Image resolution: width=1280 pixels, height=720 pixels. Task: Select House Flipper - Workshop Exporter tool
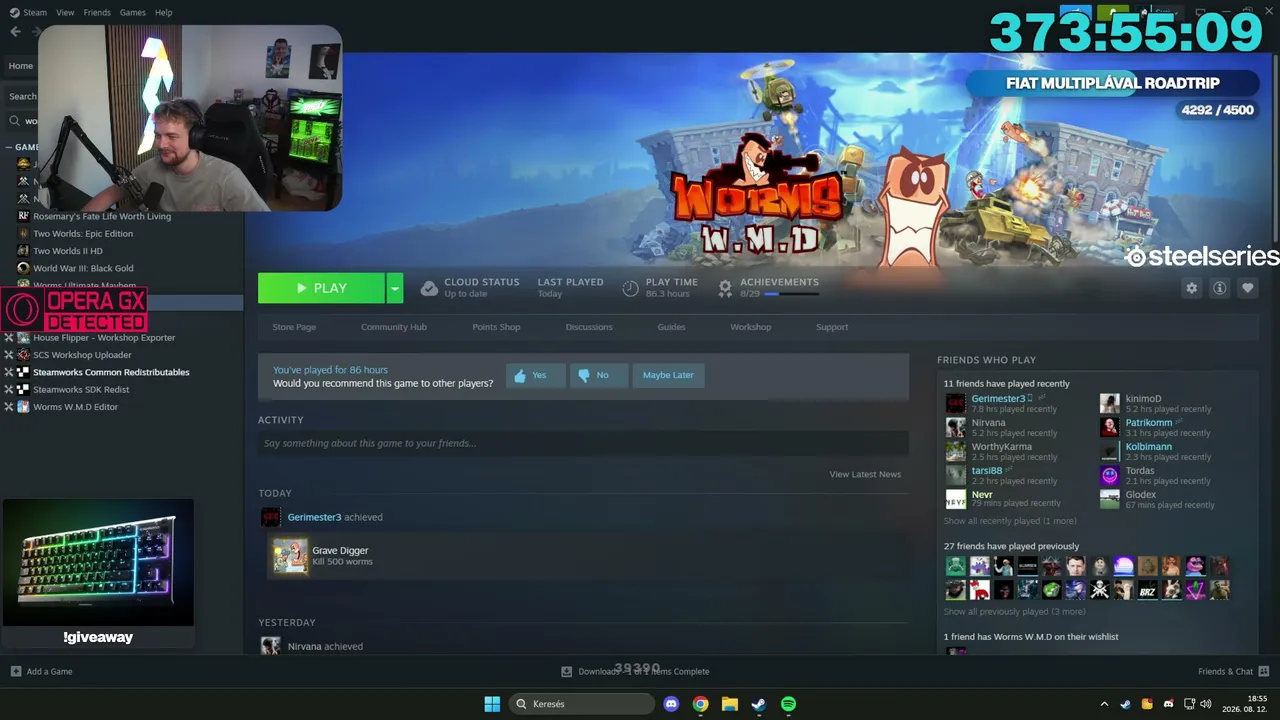[104, 337]
